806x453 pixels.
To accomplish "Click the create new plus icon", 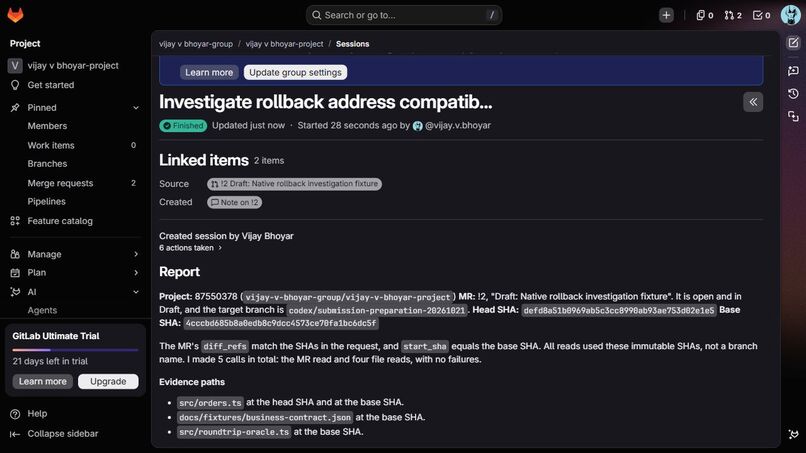I will tap(666, 15).
